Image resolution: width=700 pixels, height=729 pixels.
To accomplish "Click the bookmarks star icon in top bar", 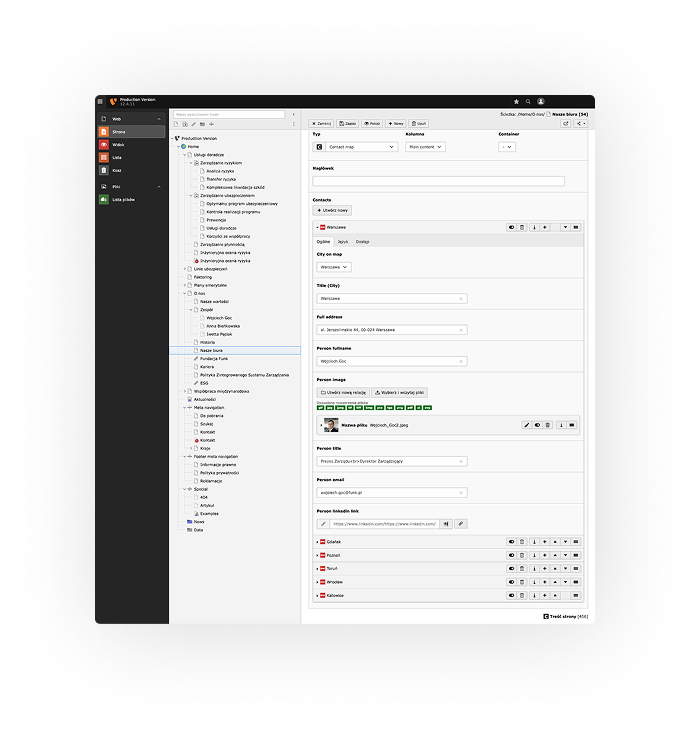I will pyautogui.click(x=516, y=101).
